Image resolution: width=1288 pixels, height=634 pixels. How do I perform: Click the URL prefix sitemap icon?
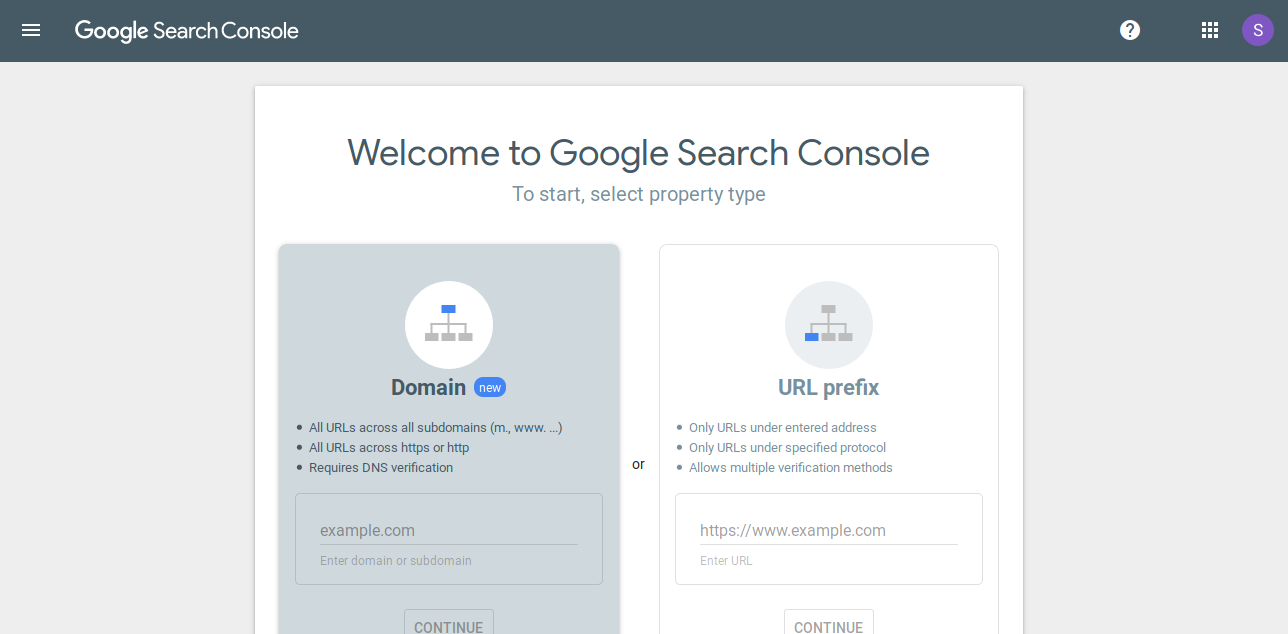(x=829, y=325)
